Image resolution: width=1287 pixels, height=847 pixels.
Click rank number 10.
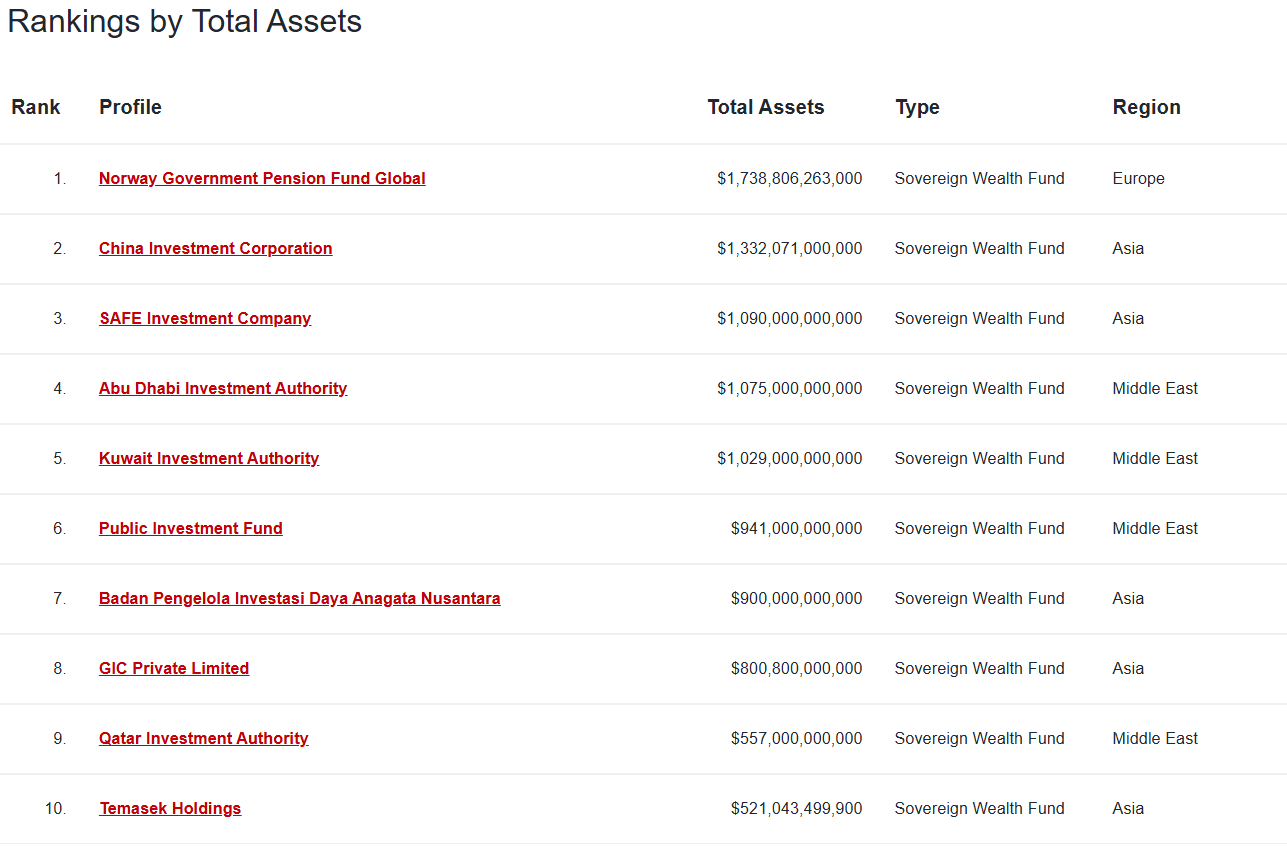coord(56,808)
